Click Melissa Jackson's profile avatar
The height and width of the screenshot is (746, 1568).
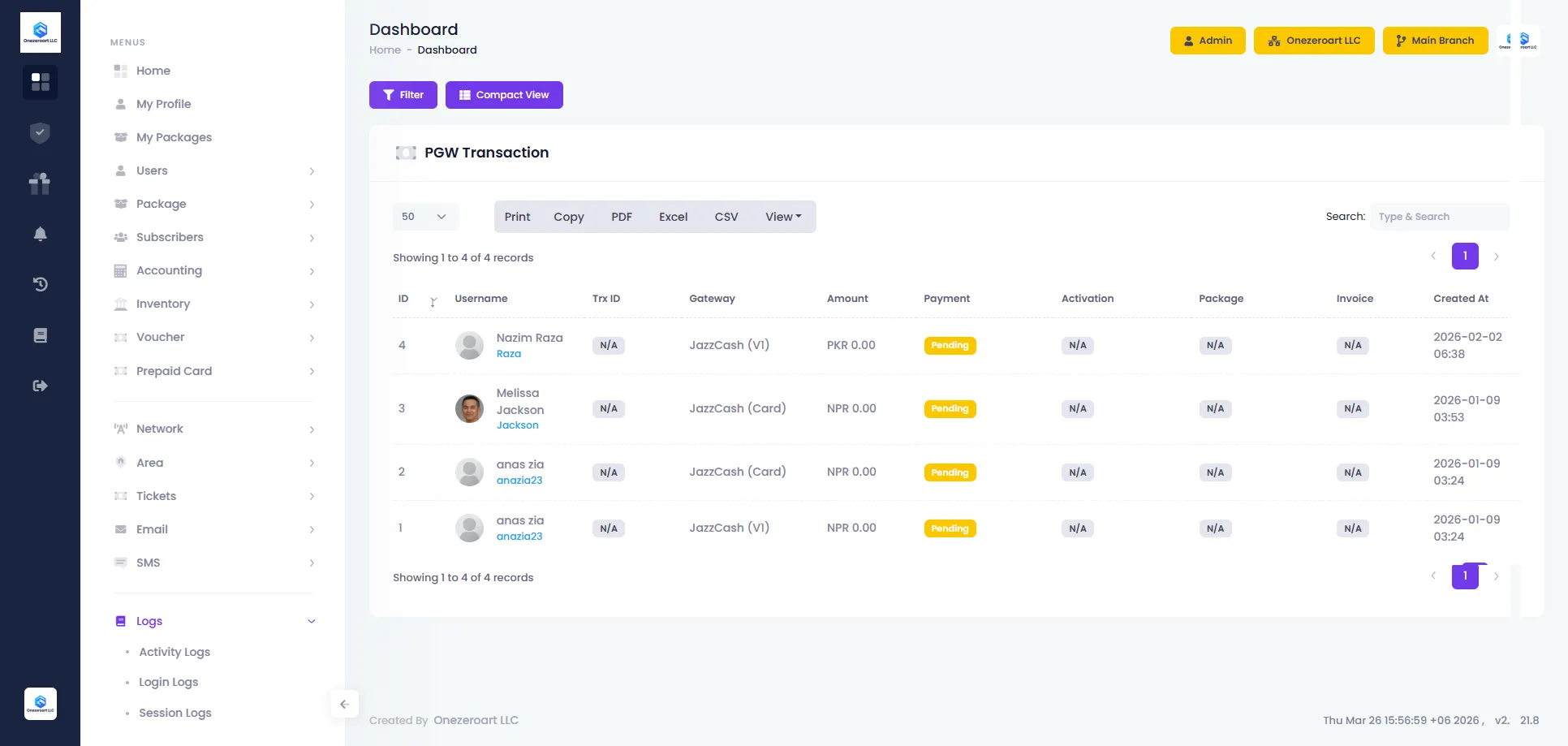469,408
